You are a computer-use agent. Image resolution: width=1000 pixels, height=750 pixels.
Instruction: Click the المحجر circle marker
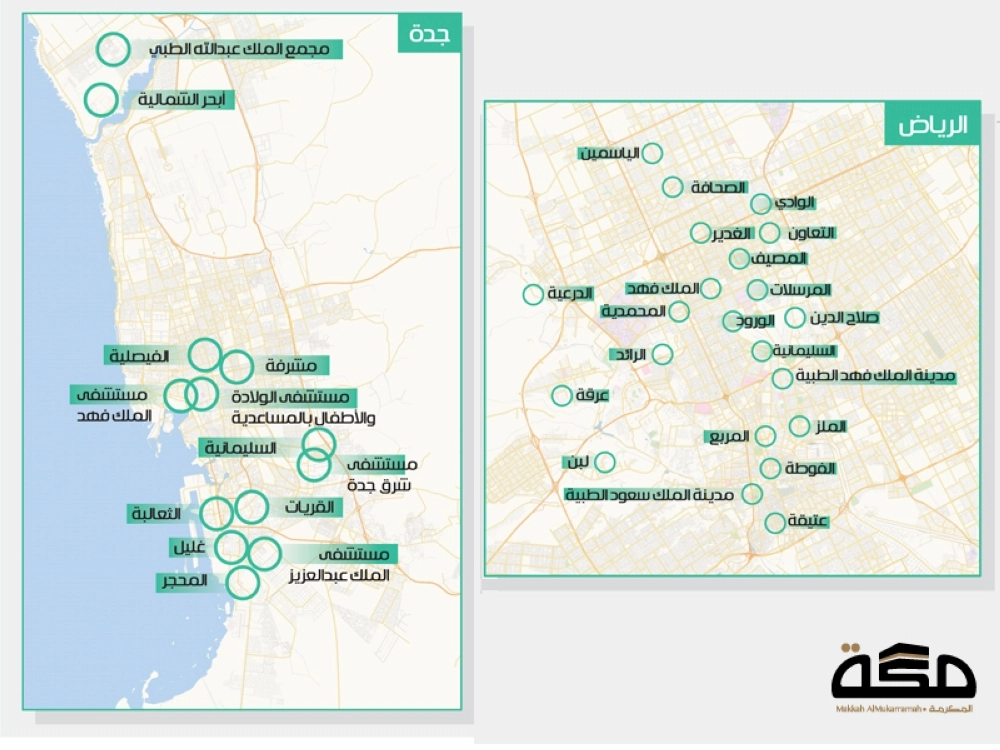(x=243, y=582)
